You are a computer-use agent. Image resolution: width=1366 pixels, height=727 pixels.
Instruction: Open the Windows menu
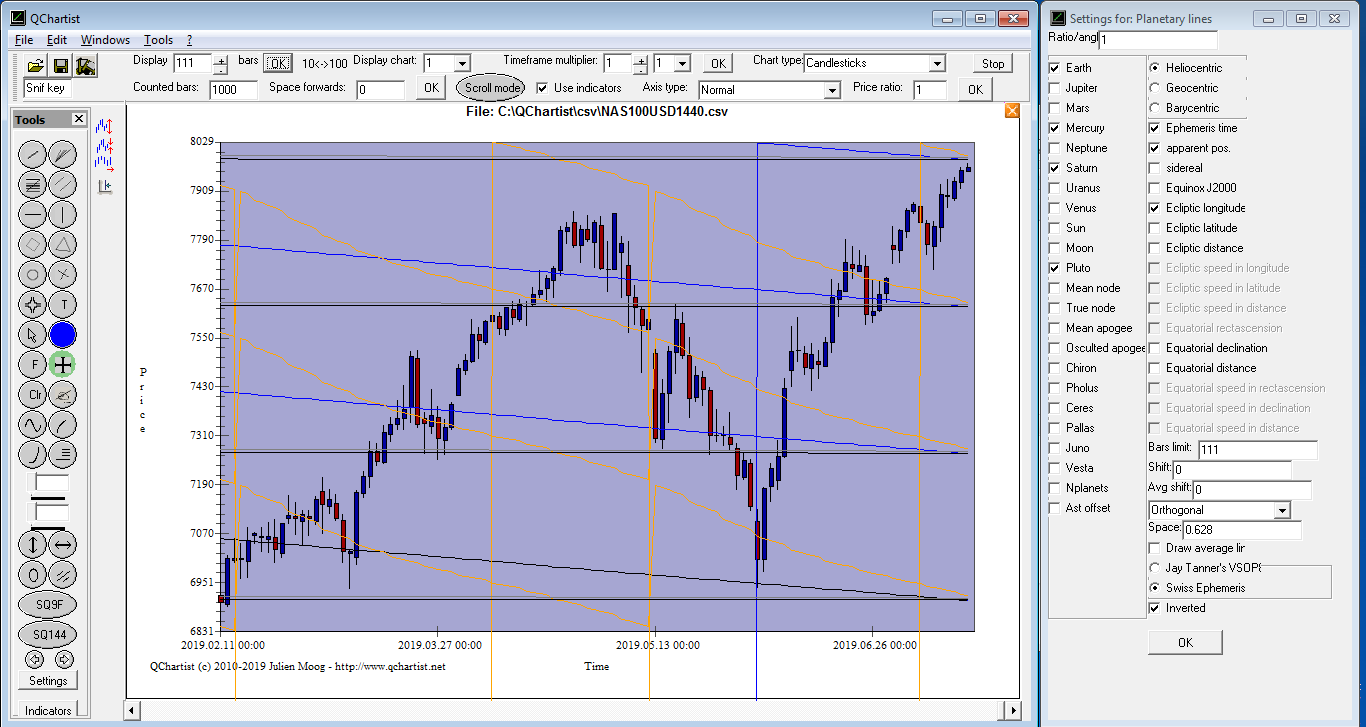(105, 40)
